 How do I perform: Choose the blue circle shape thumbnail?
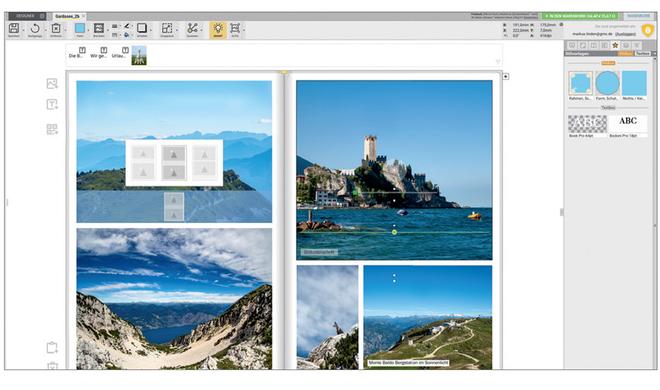607,83
